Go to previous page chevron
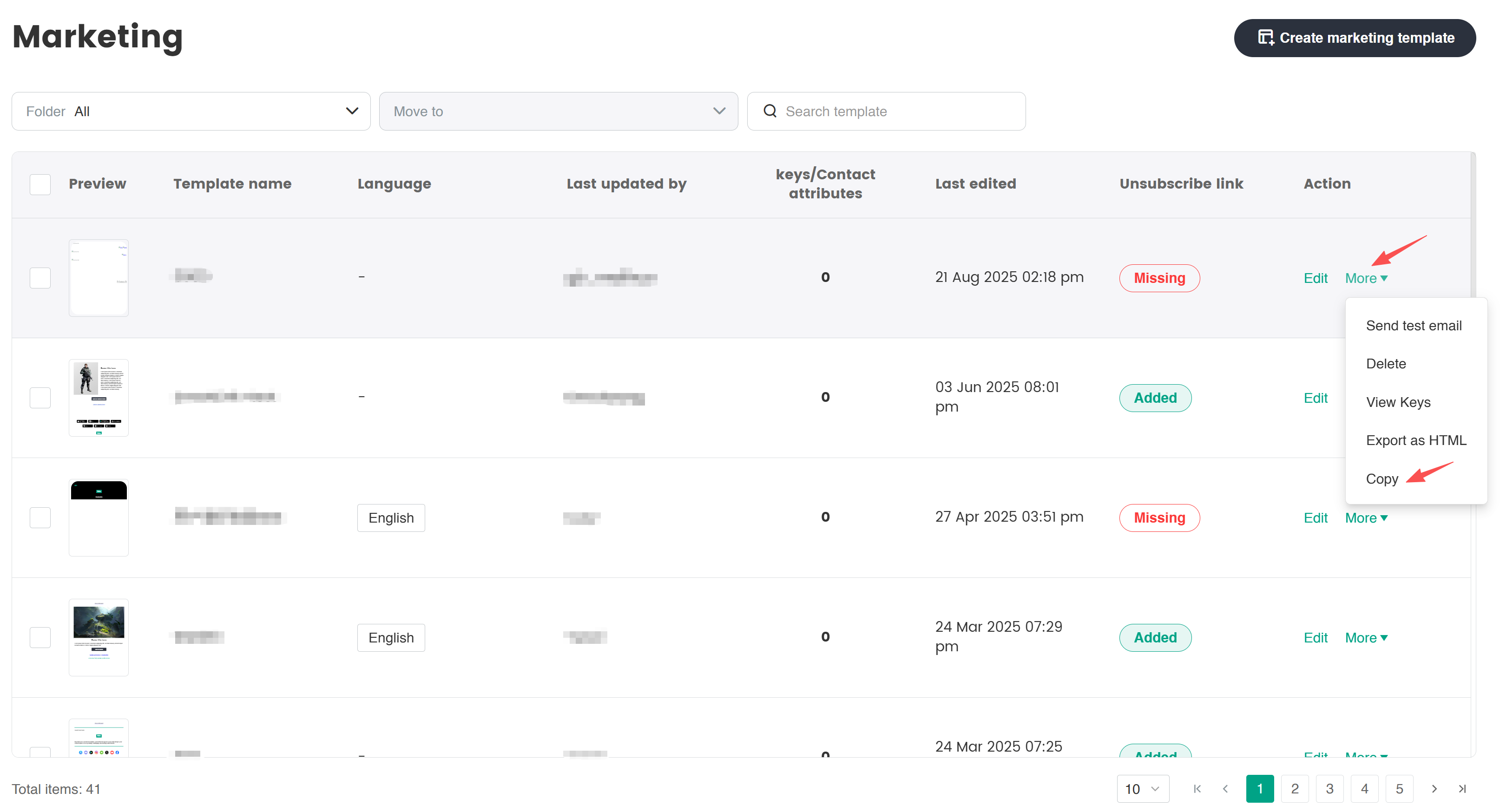The height and width of the screenshot is (812, 1500). 1225,789
